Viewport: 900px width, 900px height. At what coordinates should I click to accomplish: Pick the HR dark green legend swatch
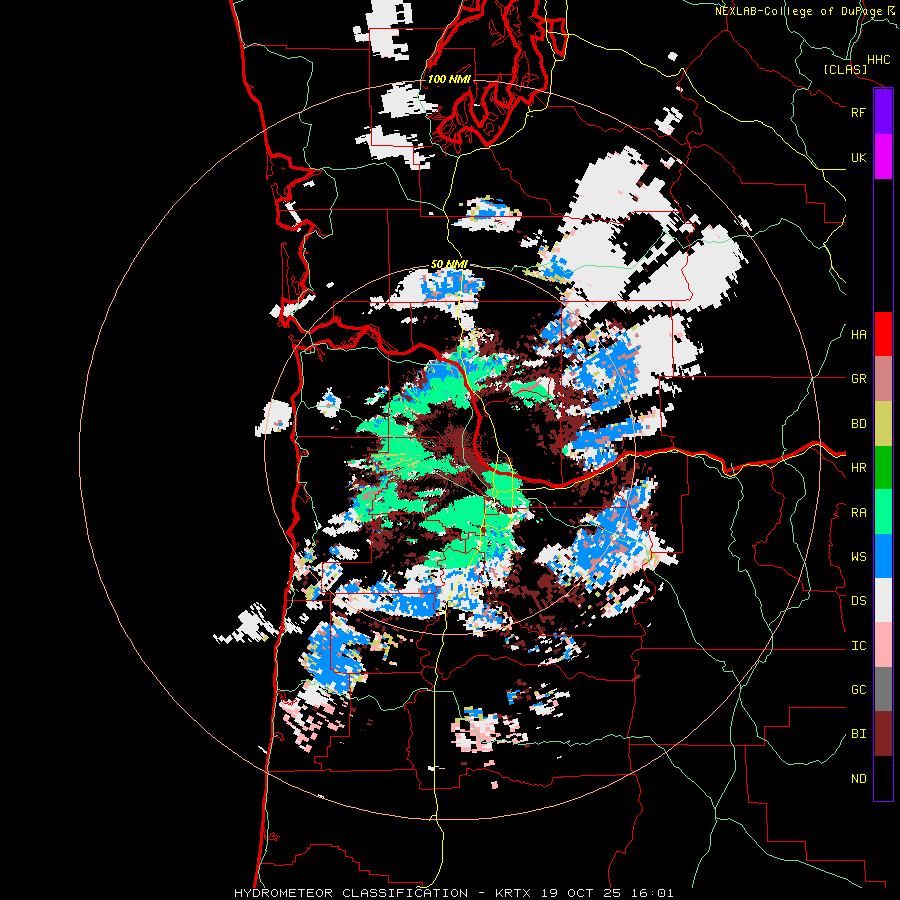pos(883,468)
